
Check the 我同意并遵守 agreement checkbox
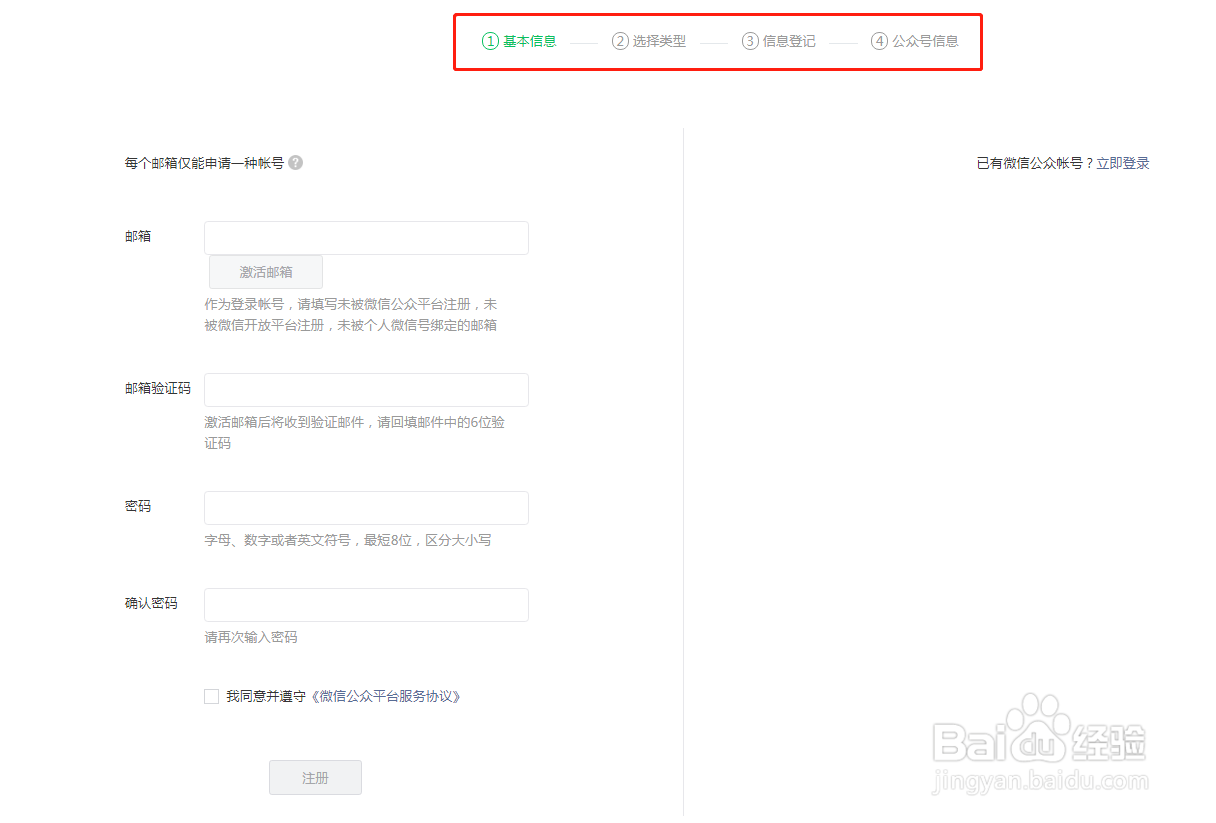coord(211,696)
